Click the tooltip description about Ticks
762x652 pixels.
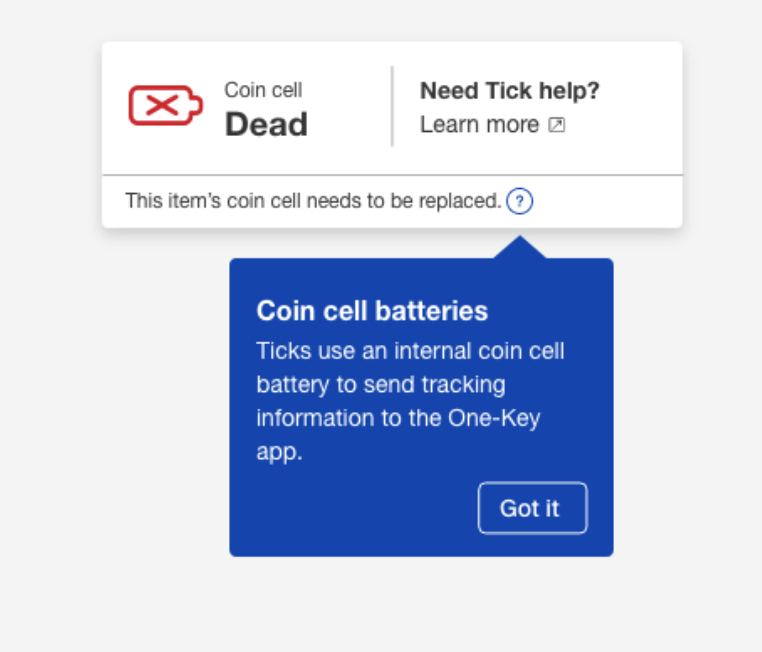[x=410, y=401]
